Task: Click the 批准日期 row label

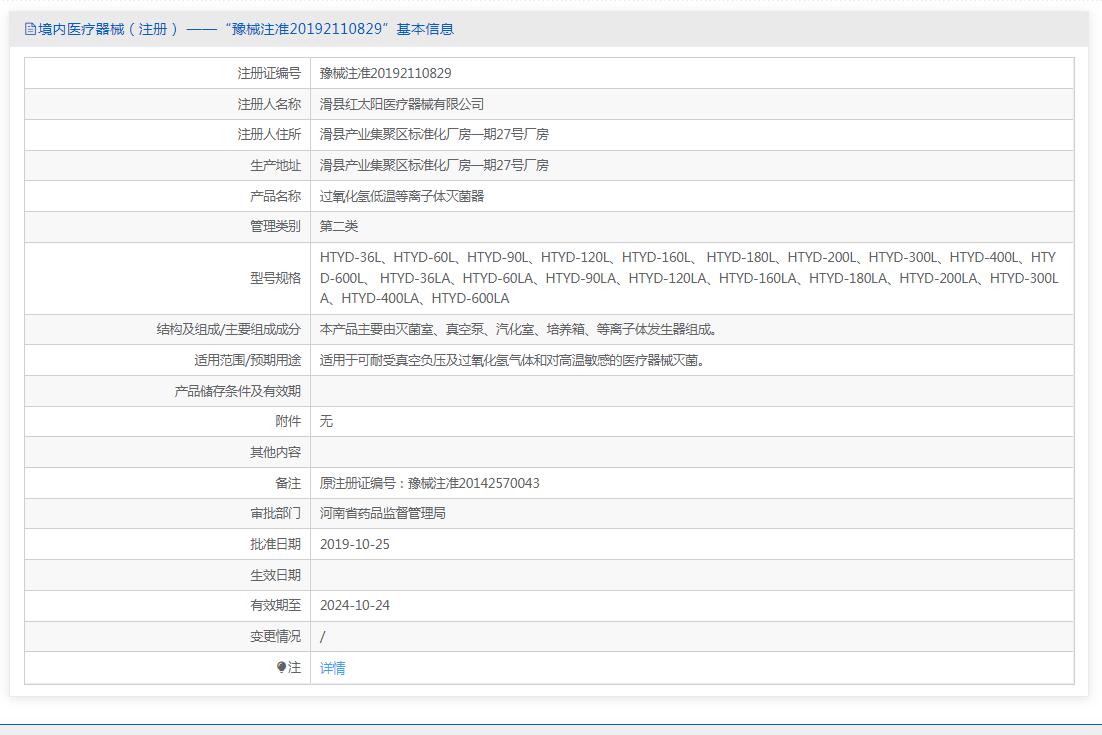Action: coord(275,544)
